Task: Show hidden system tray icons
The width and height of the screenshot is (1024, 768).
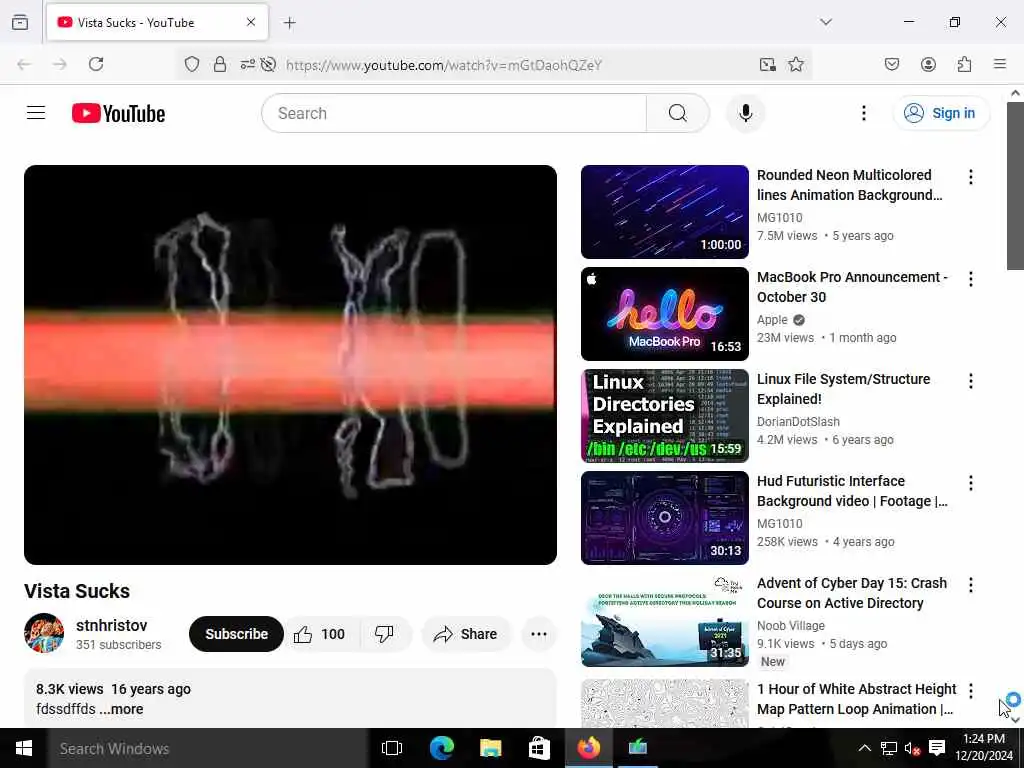Action: click(x=864, y=748)
